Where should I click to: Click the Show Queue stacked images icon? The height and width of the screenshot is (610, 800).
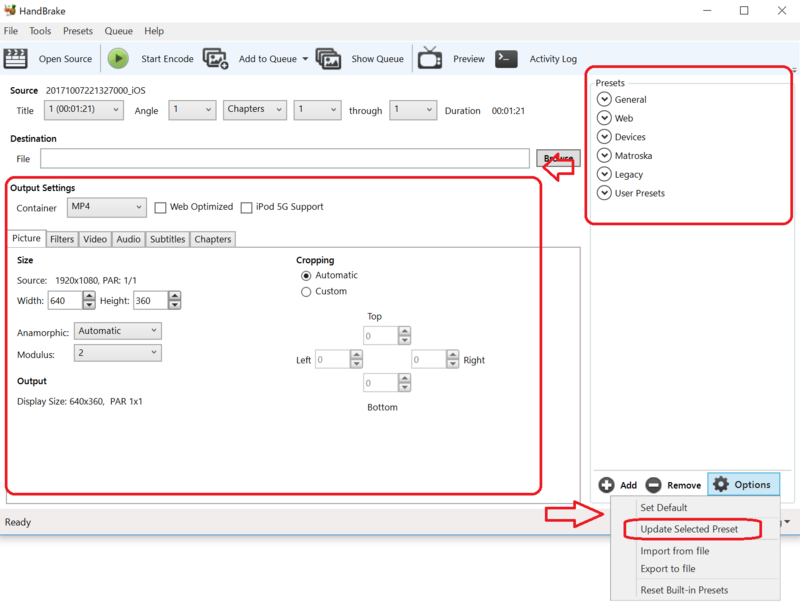tap(328, 59)
